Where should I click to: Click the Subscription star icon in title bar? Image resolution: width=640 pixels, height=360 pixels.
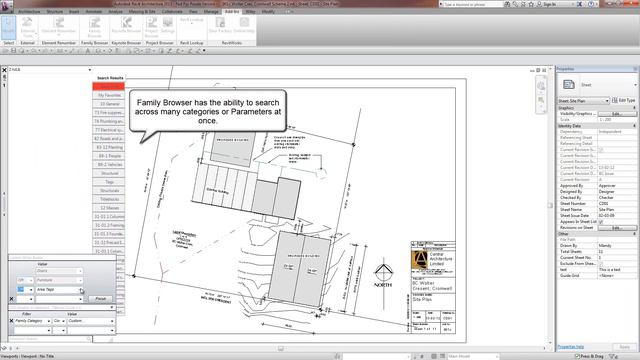(x=531, y=4)
